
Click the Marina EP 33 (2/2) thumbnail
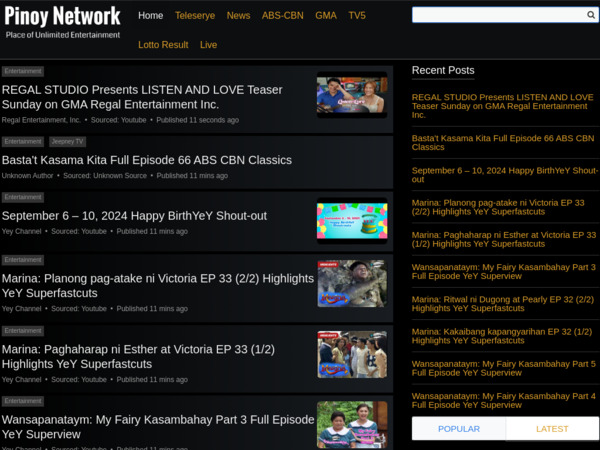(x=352, y=284)
